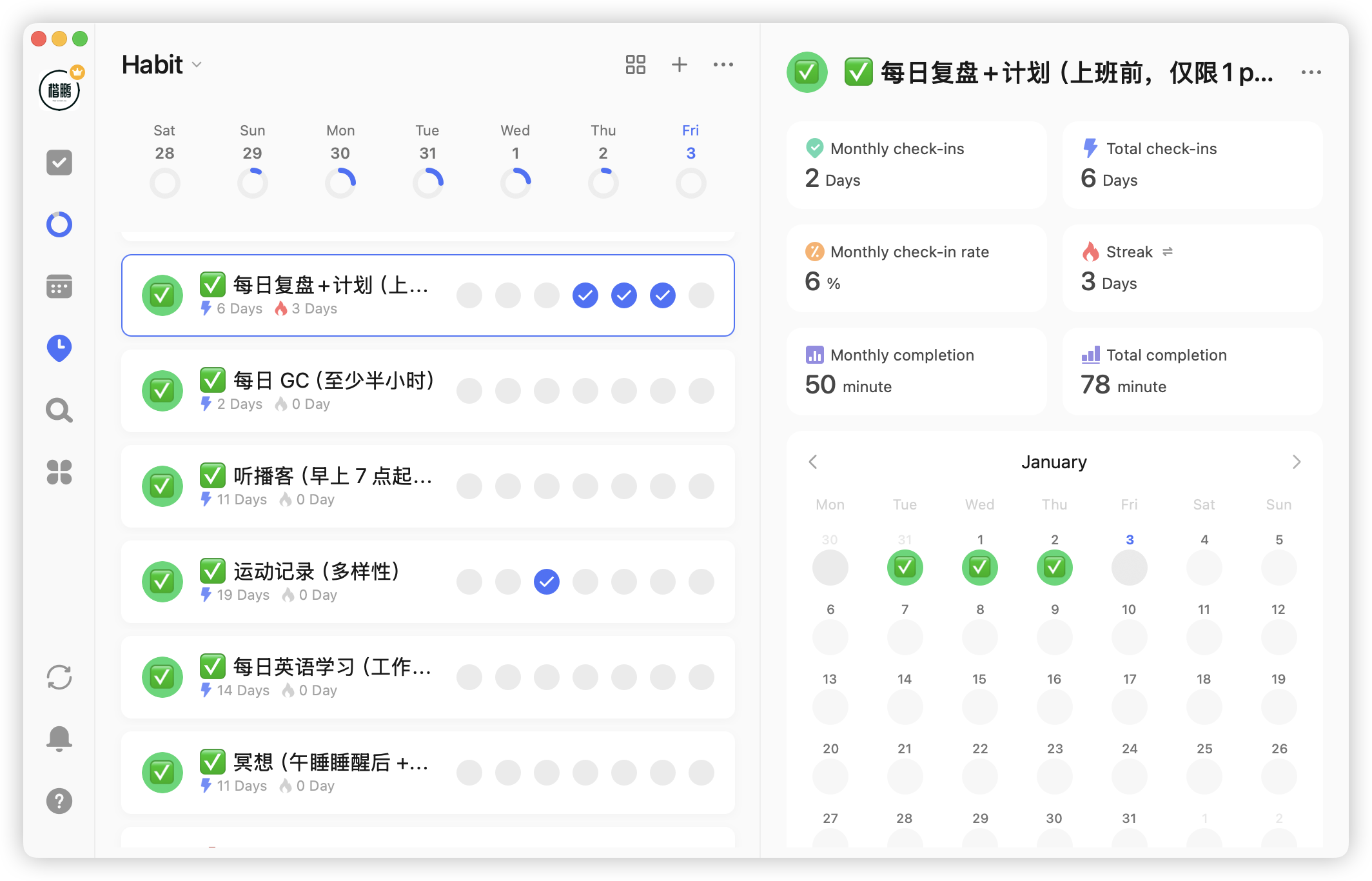Select the 听播客 habit row
Image resolution: width=1372 pixels, height=881 pixels.
[x=322, y=486]
